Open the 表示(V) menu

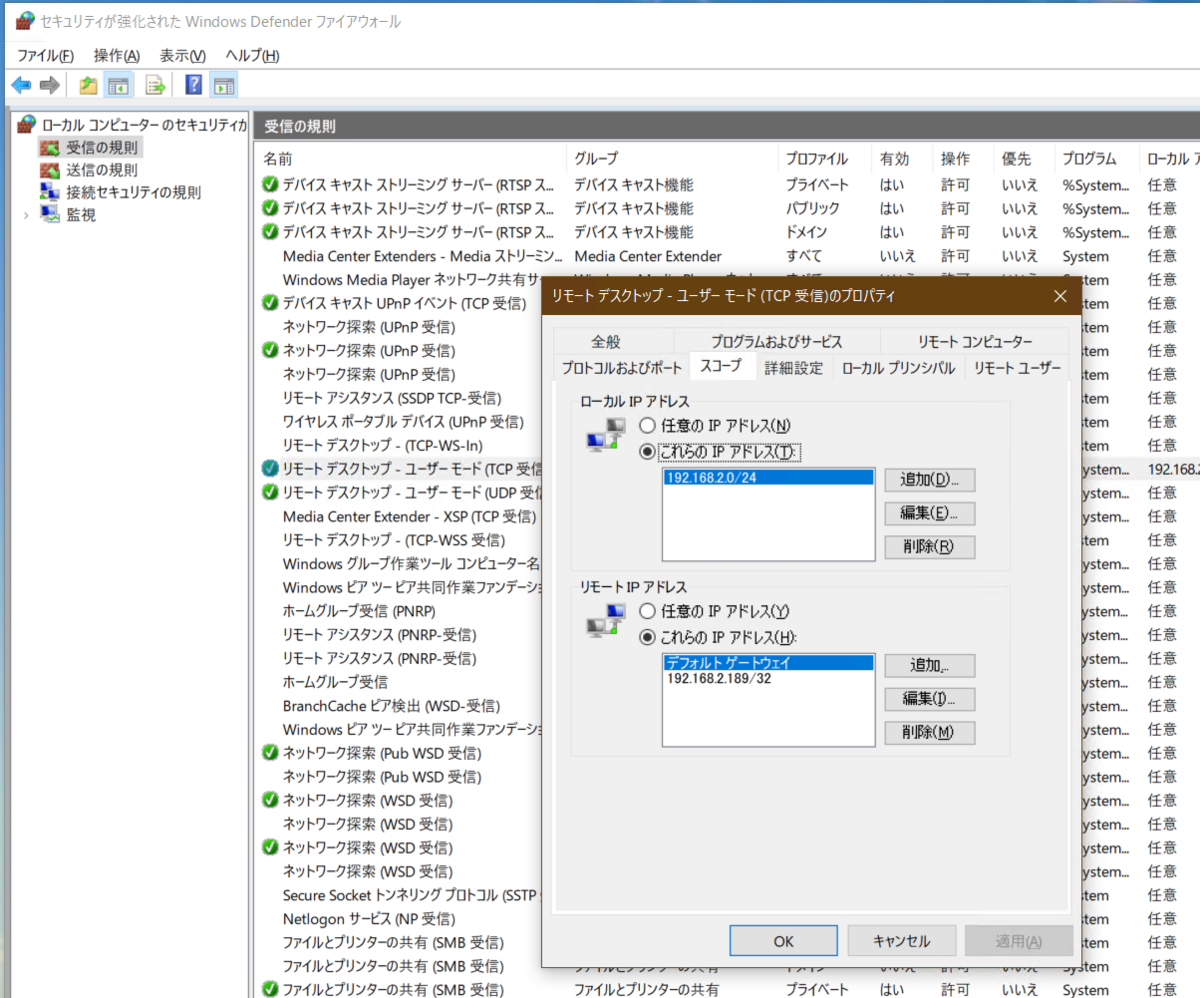click(183, 55)
